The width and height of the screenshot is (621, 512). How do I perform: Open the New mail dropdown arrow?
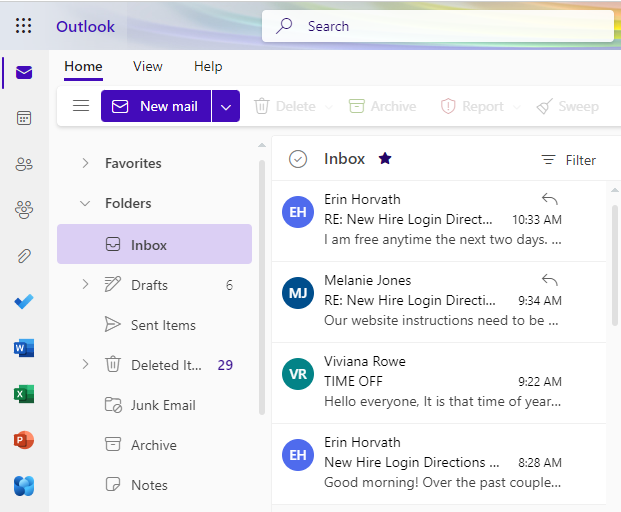click(x=226, y=106)
